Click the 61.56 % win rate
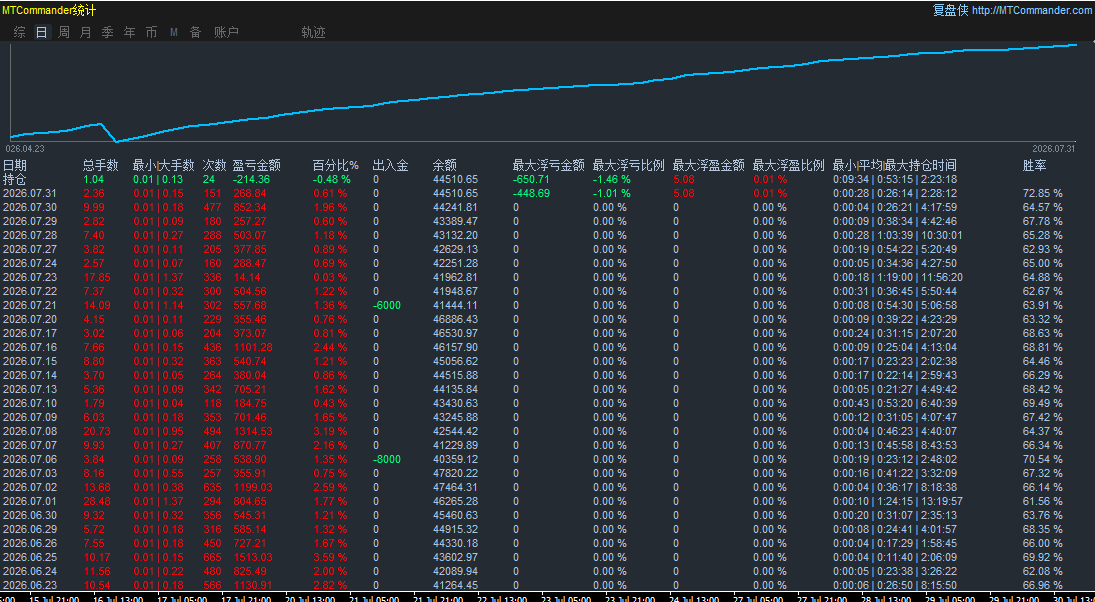This screenshot has width=1095, height=602. (x=1043, y=501)
